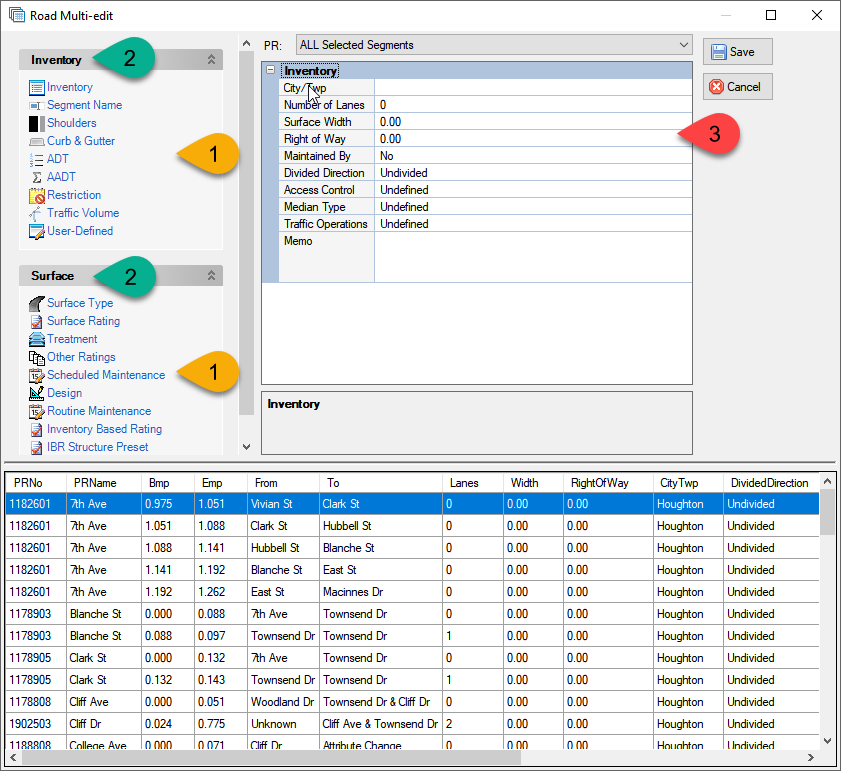Click the Scheduled Maintenance calendar icon
Screen dimensions: 841x771
click(x=36, y=376)
